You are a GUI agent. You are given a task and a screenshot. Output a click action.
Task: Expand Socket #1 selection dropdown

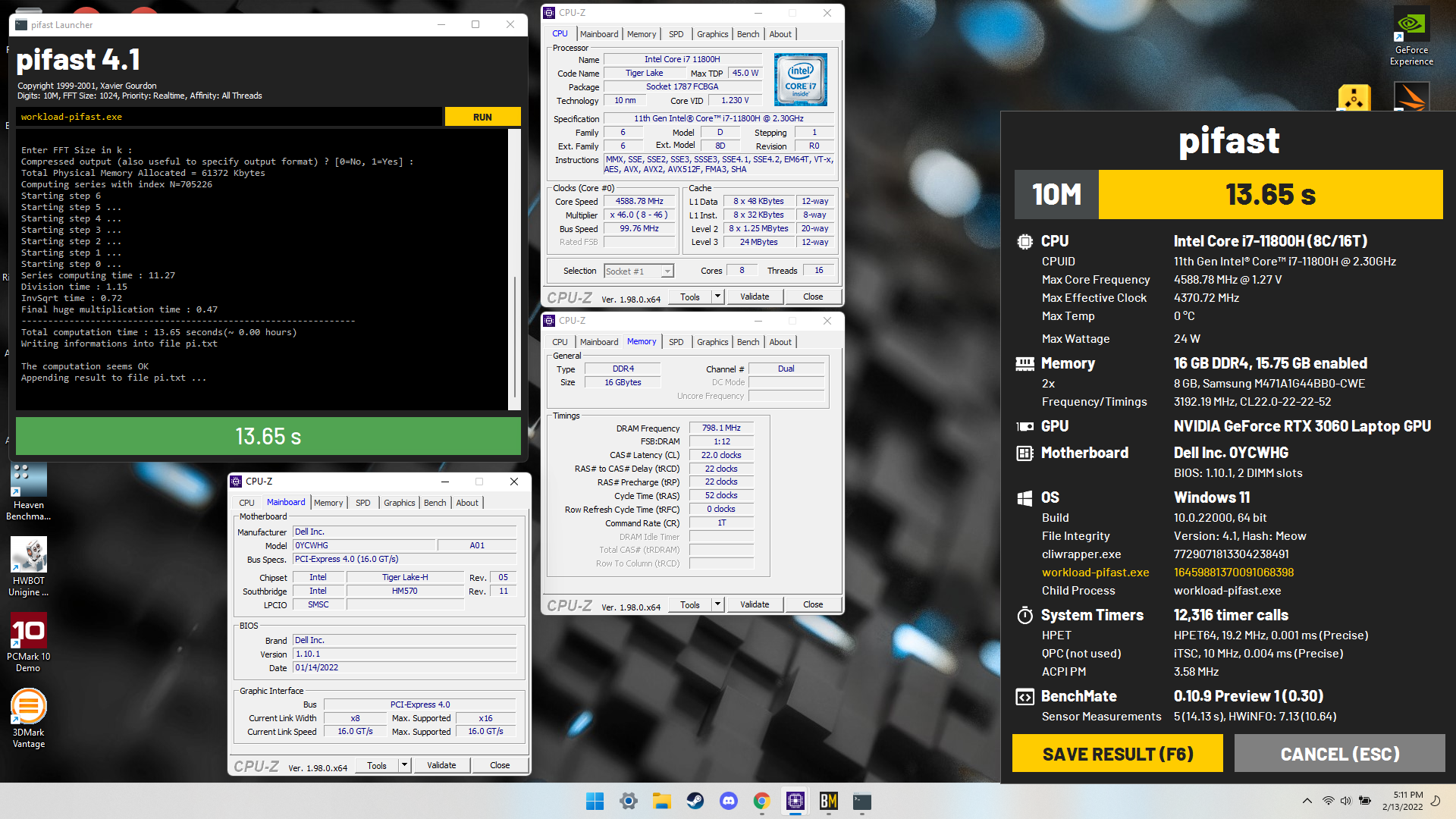[667, 271]
